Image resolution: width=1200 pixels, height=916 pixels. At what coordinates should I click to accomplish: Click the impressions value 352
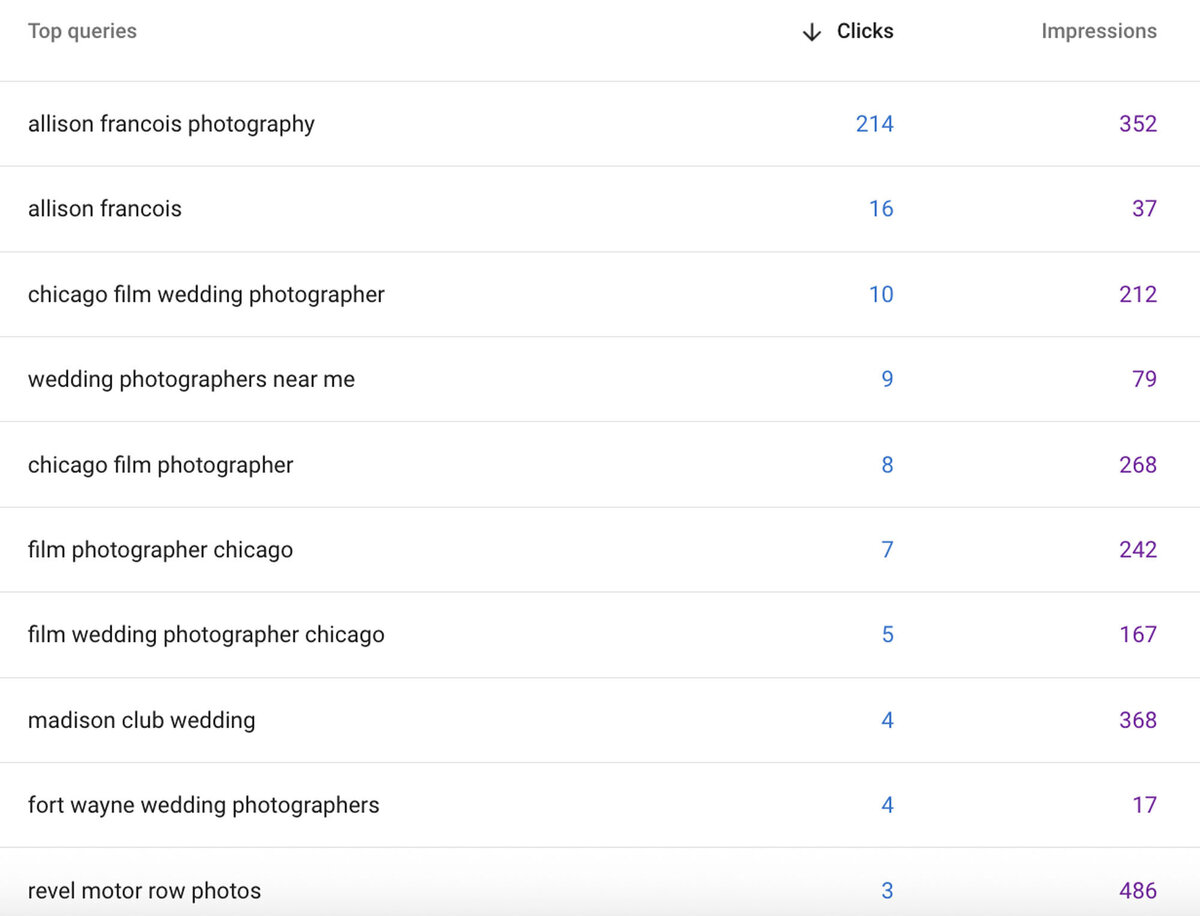(x=1140, y=124)
